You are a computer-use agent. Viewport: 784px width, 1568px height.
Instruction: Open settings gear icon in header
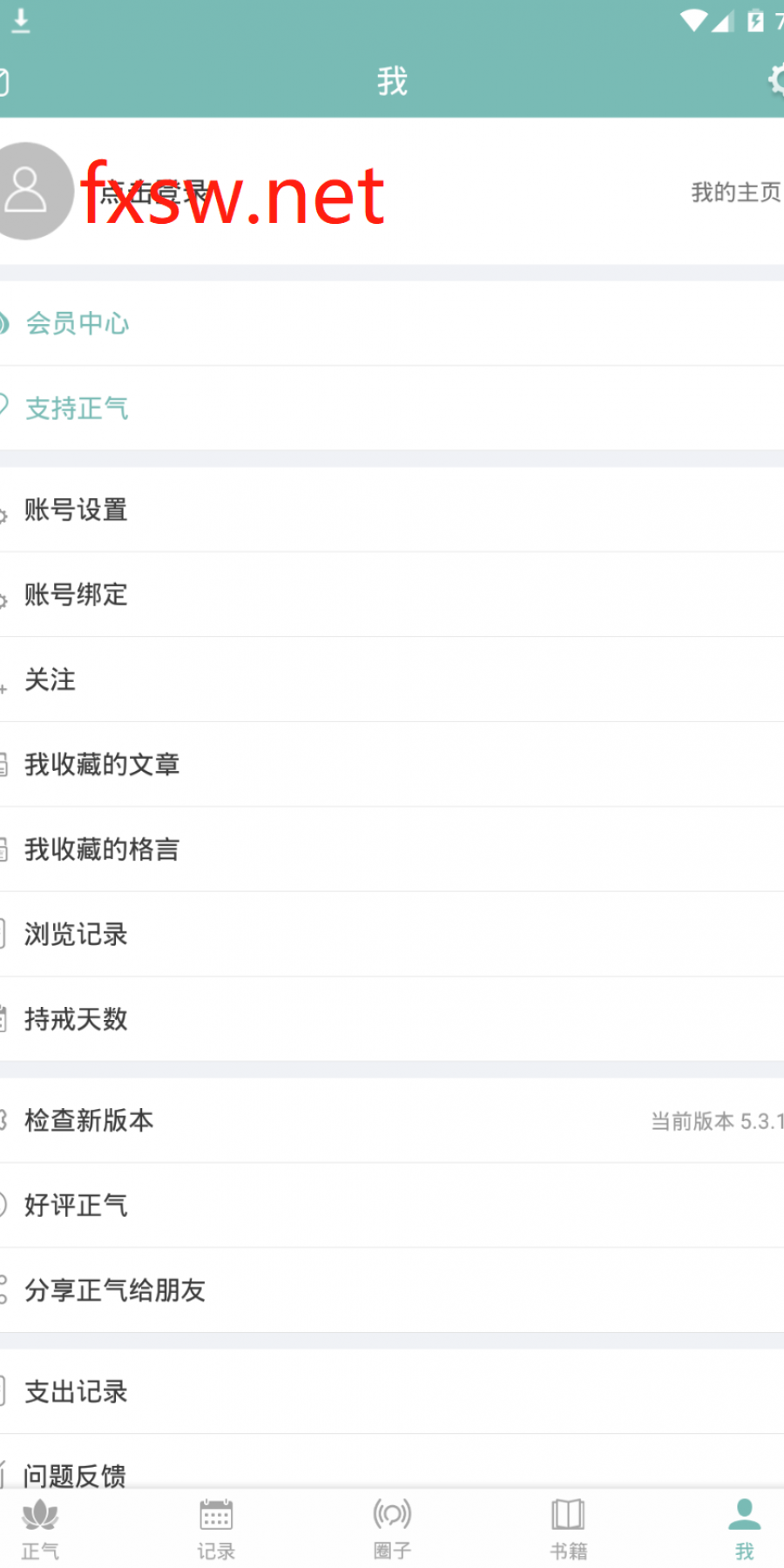tap(775, 80)
